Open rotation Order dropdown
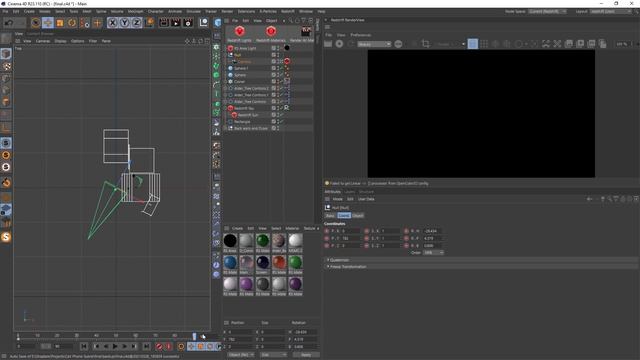This screenshot has width=640, height=360. pos(433,253)
